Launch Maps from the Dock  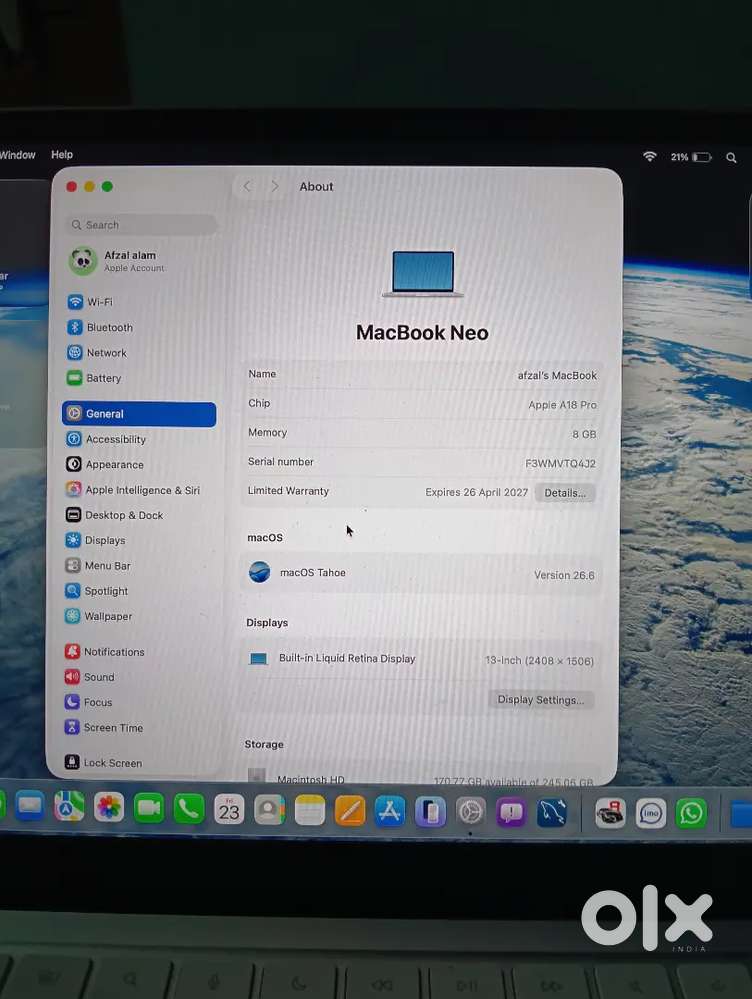69,807
